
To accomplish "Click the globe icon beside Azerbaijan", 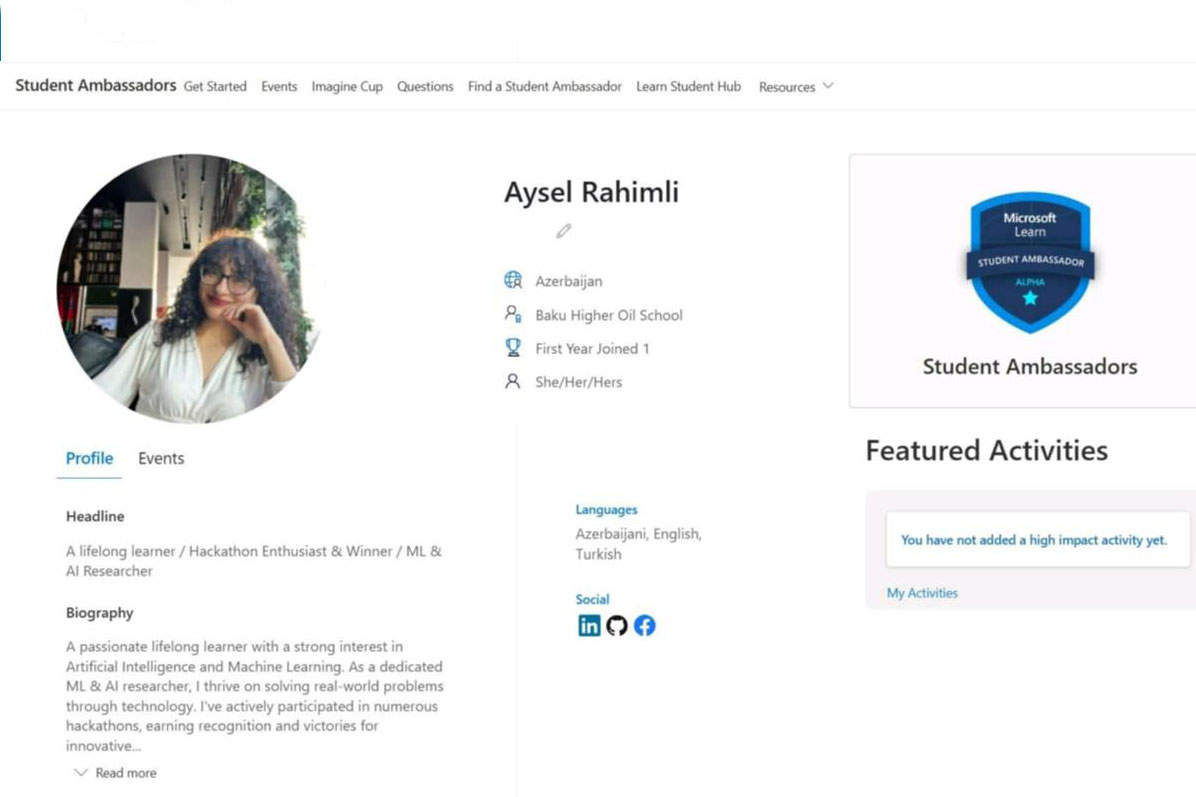I will (513, 281).
